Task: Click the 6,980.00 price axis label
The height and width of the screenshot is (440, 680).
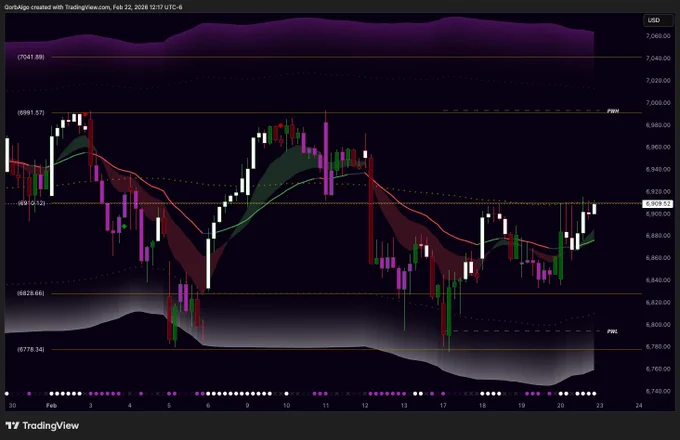Action: (658, 125)
